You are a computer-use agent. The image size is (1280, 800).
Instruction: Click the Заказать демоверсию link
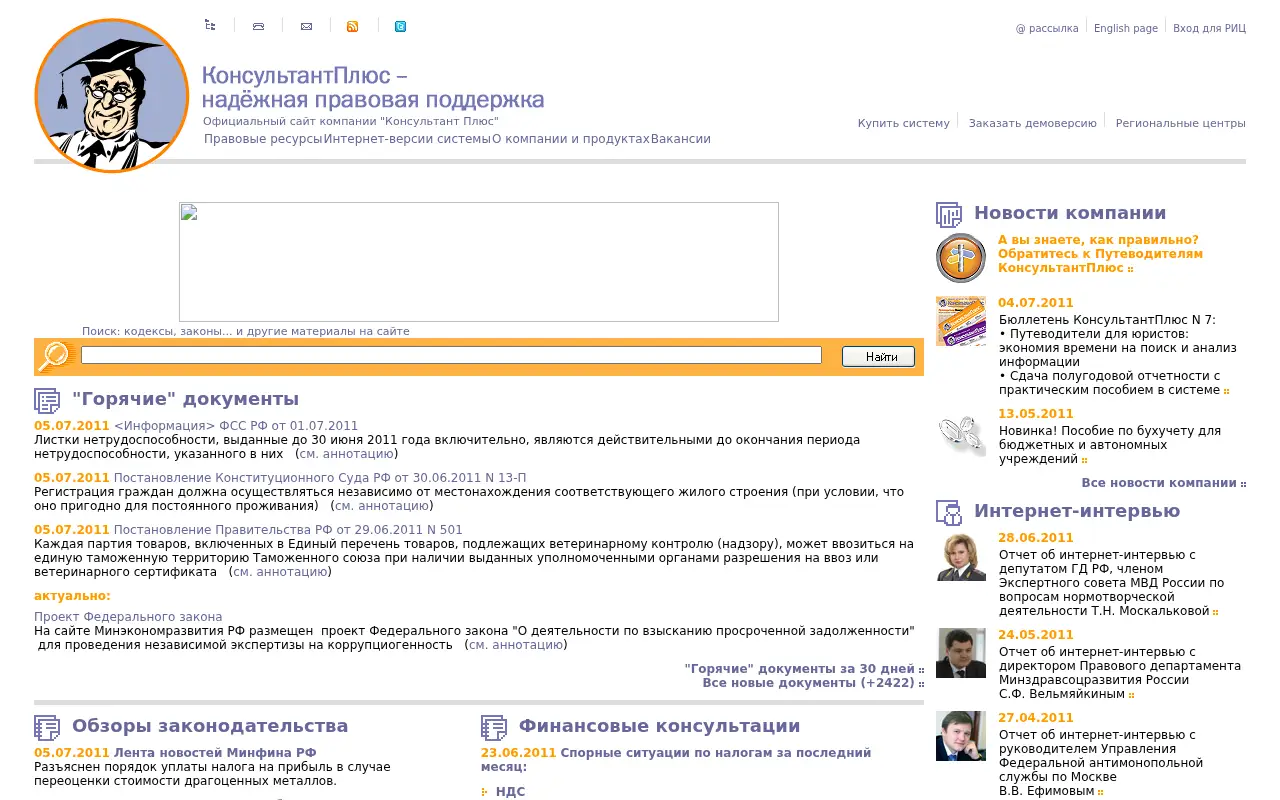pos(1032,123)
